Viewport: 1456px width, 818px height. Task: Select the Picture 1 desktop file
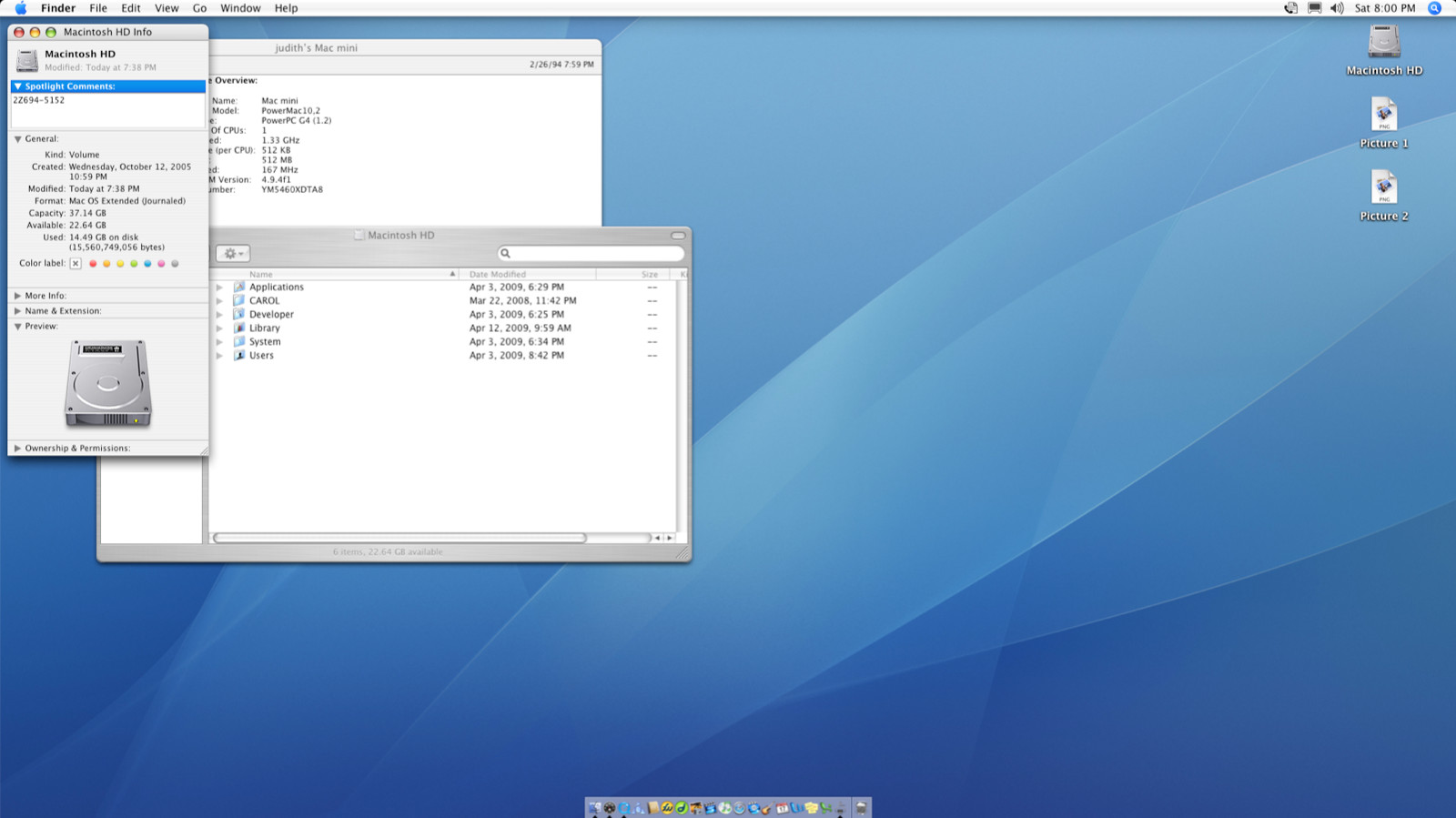pyautogui.click(x=1383, y=116)
